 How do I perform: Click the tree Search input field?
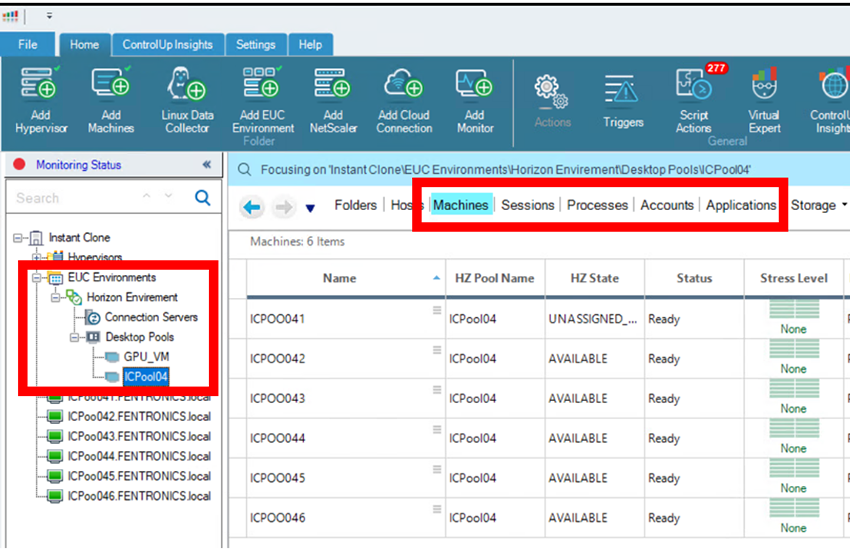point(76,198)
